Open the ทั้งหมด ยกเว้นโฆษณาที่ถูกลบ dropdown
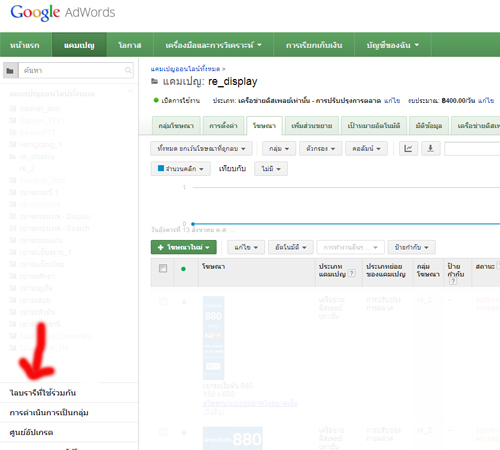Viewport: 500px width, 450px height. (x=201, y=149)
